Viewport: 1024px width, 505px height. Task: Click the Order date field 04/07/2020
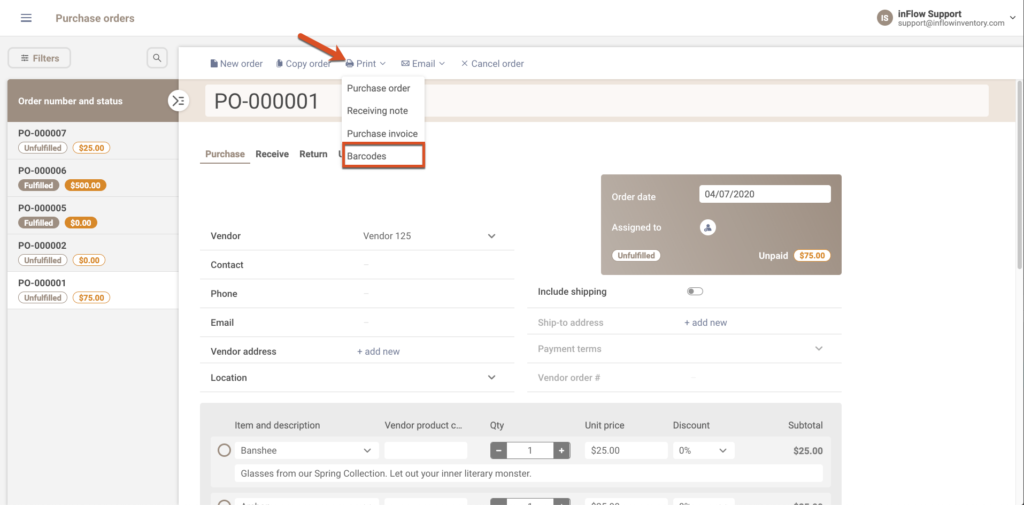765,194
